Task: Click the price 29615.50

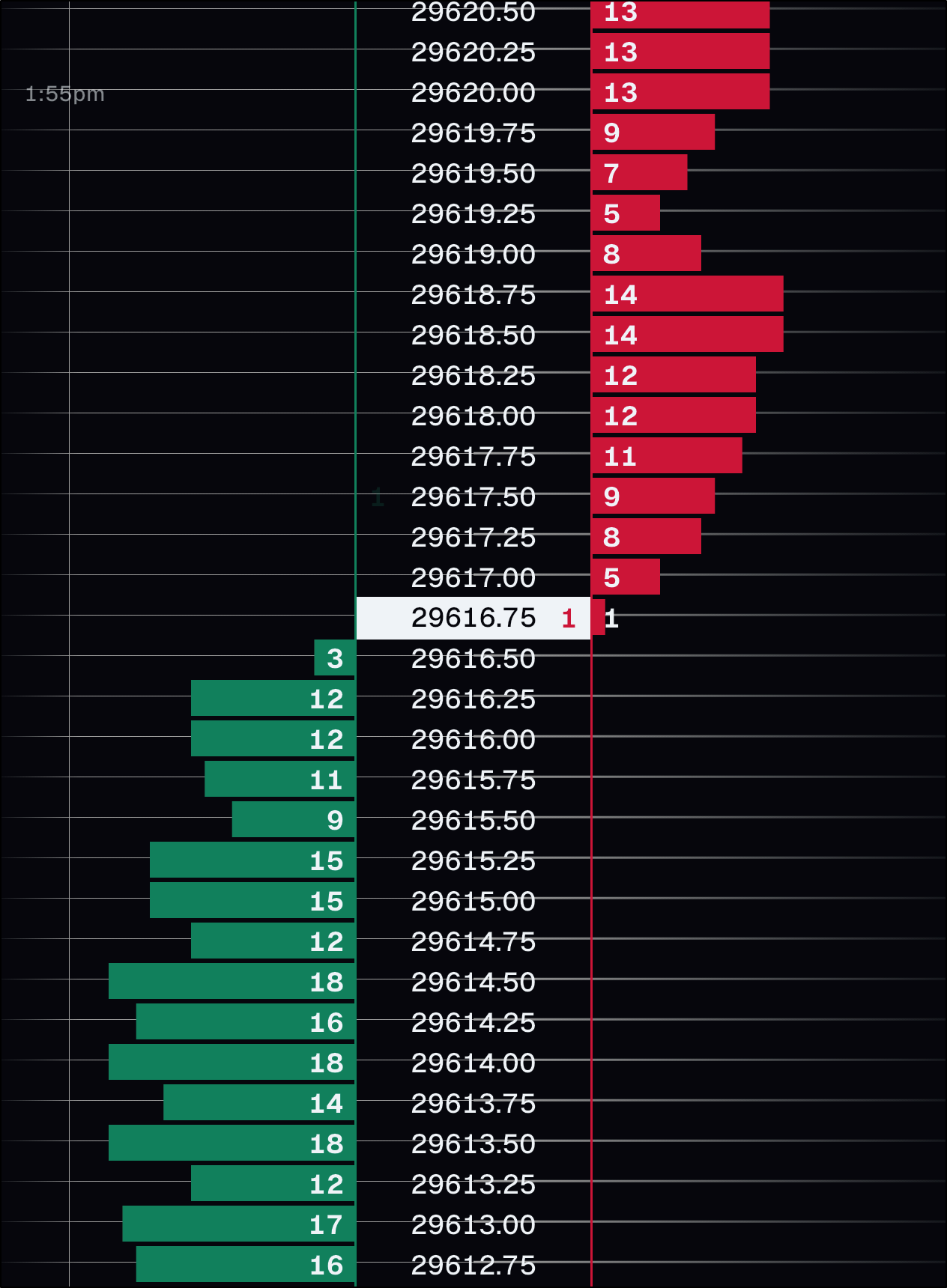Action: tap(473, 820)
